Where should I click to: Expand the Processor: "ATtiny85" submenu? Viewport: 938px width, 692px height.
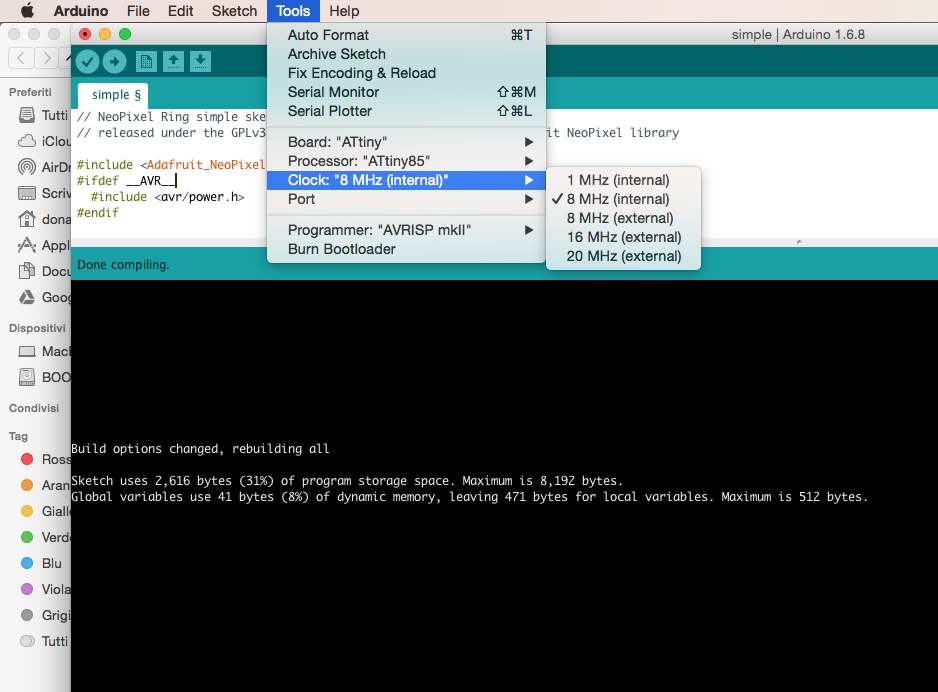(406, 161)
